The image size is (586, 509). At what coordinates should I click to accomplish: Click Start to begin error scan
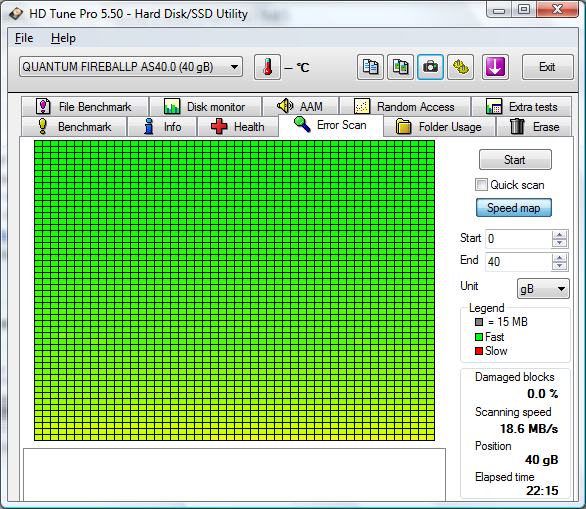click(515, 160)
